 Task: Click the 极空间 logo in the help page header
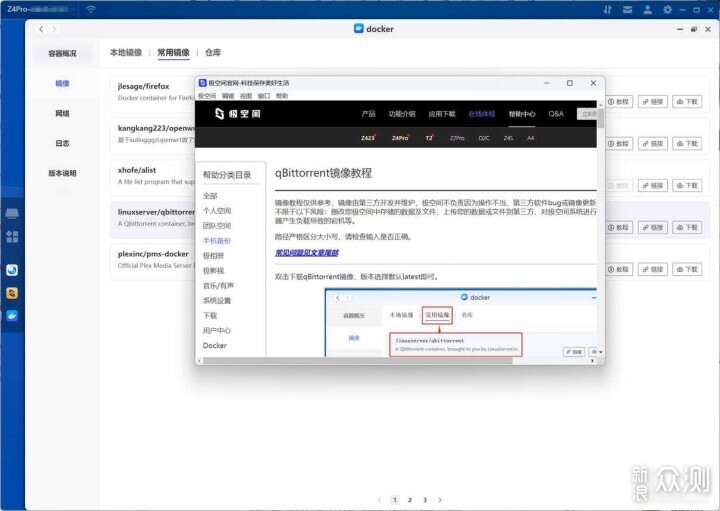[237, 113]
